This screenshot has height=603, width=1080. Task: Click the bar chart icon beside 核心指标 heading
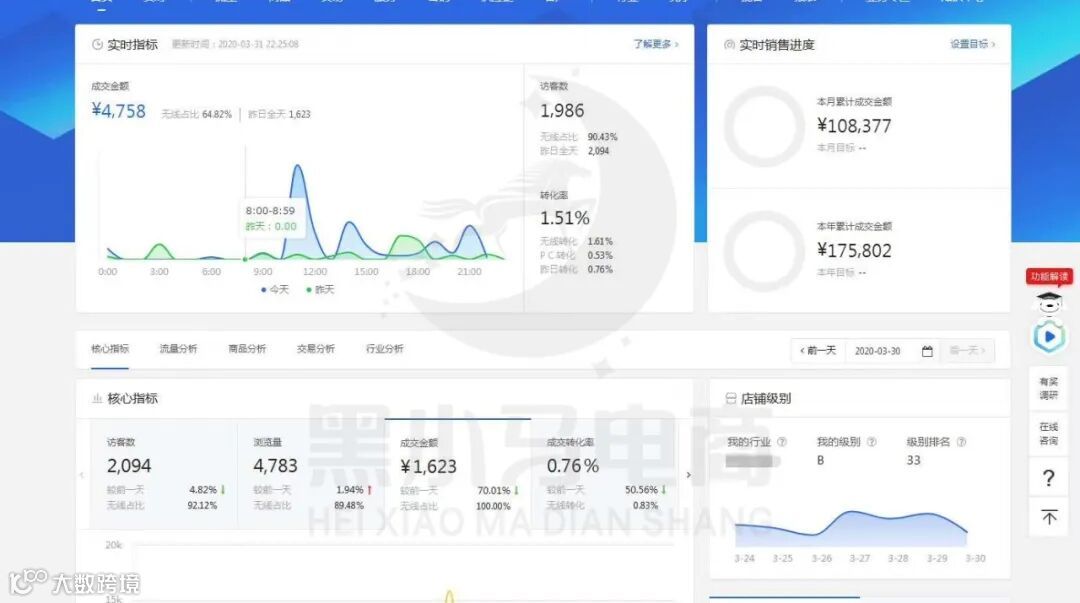(x=97, y=398)
